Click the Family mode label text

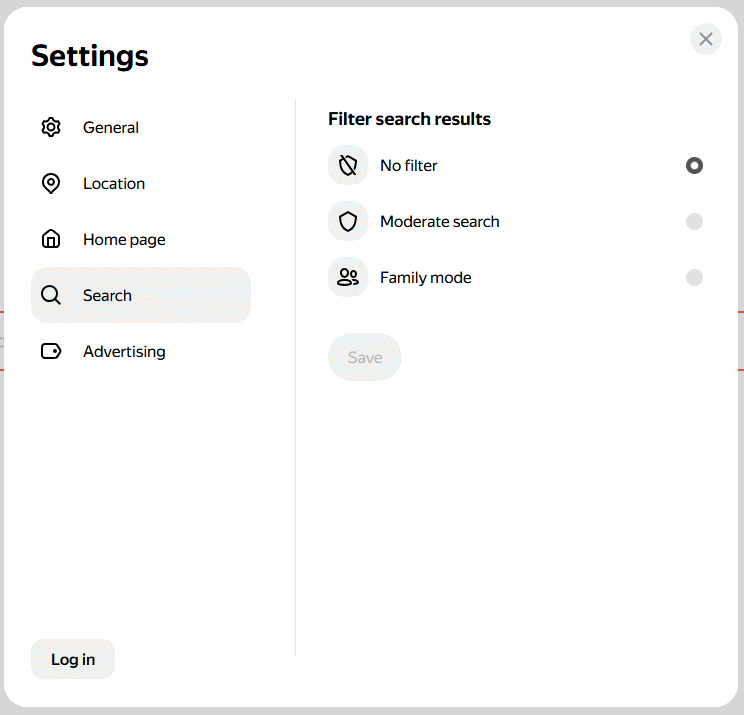[x=426, y=278]
